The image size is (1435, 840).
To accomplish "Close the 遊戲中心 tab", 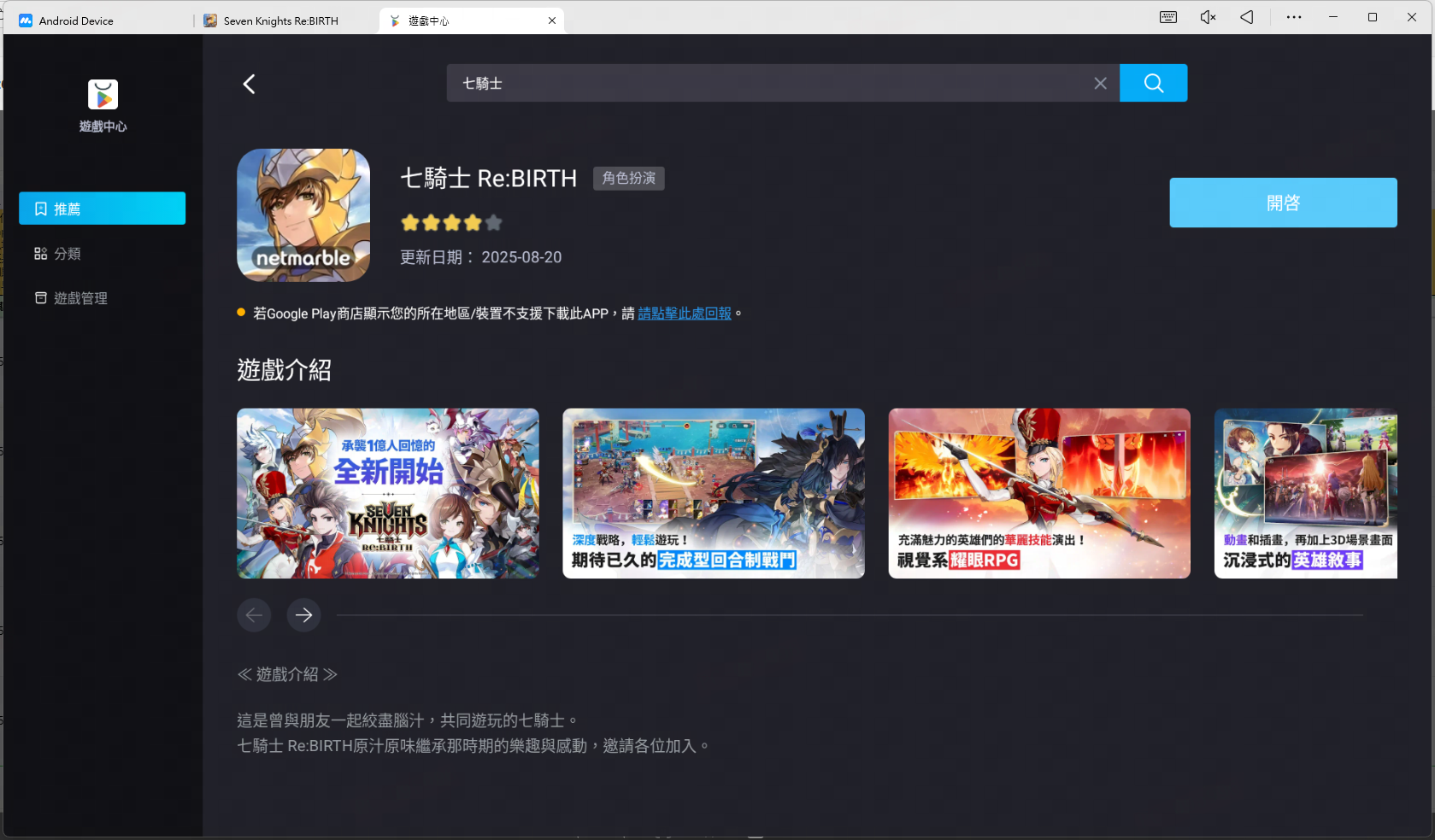I will coord(552,21).
